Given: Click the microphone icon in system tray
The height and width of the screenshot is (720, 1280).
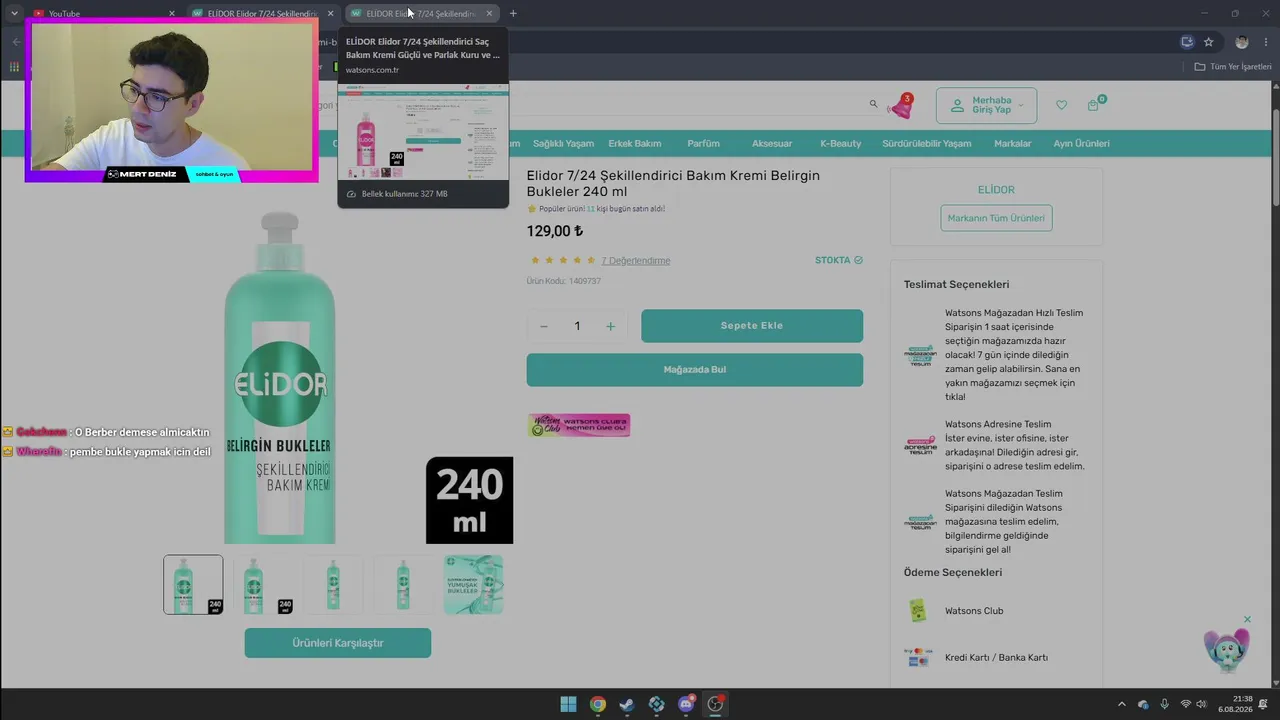Looking at the screenshot, I should point(1164,704).
